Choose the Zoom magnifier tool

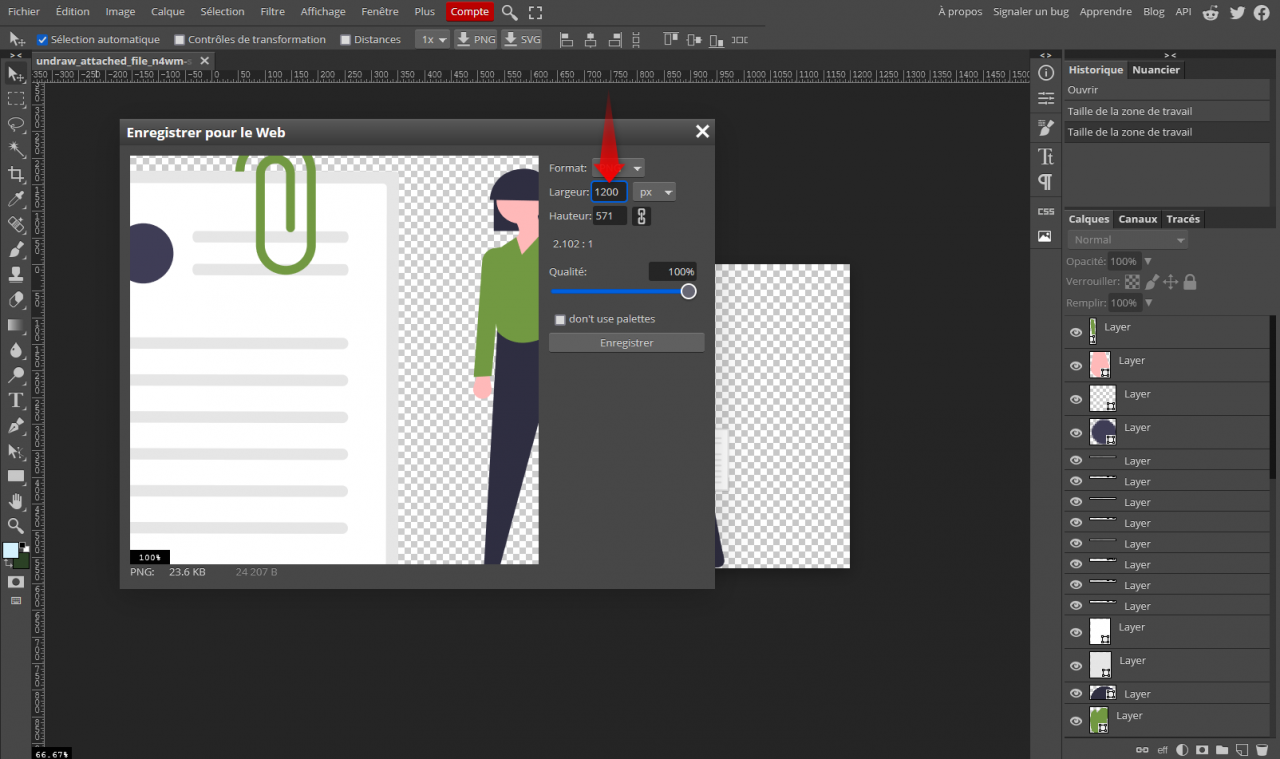tap(16, 526)
